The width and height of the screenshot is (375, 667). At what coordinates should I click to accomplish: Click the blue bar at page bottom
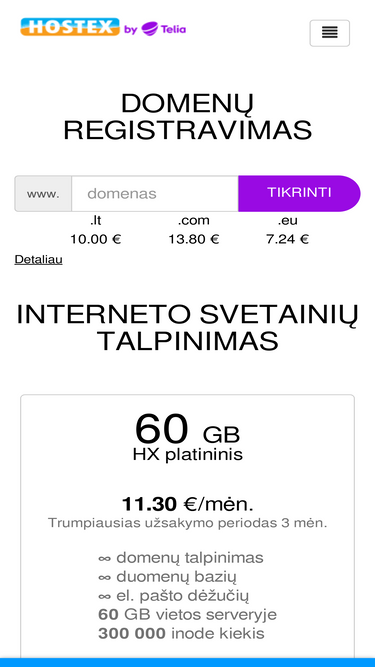tap(188, 663)
